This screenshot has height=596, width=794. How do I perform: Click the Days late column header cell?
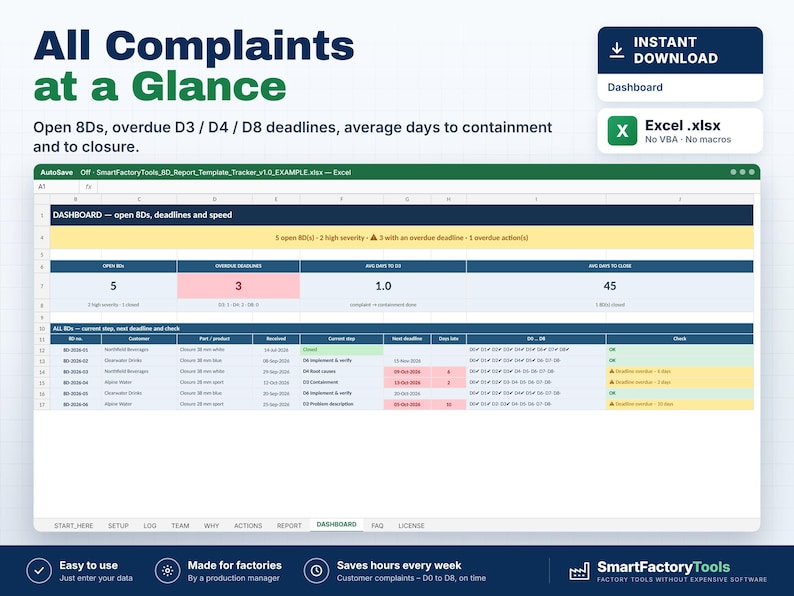tap(449, 339)
